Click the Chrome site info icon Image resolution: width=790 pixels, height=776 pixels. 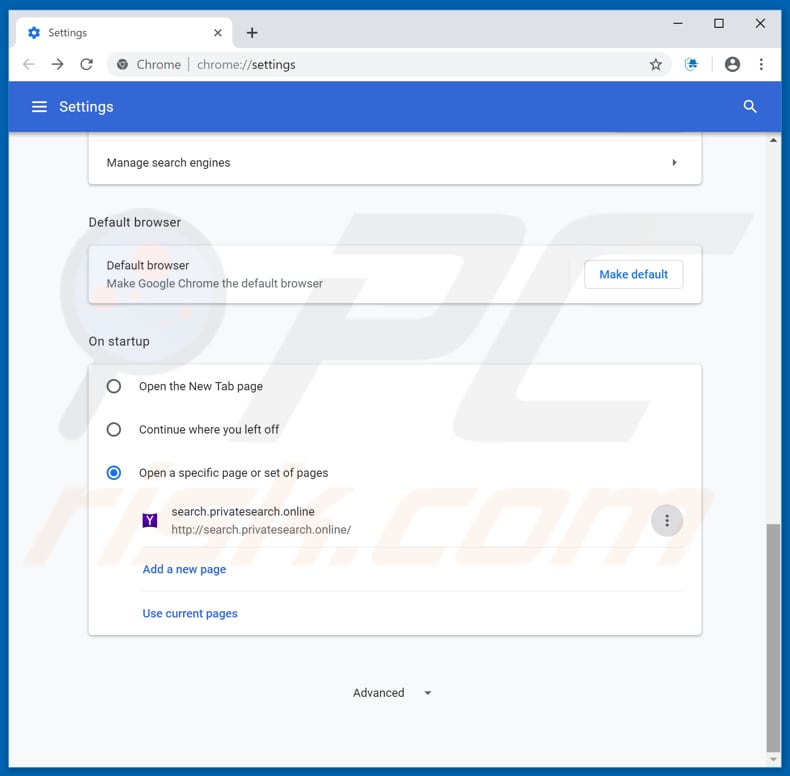tap(122, 64)
